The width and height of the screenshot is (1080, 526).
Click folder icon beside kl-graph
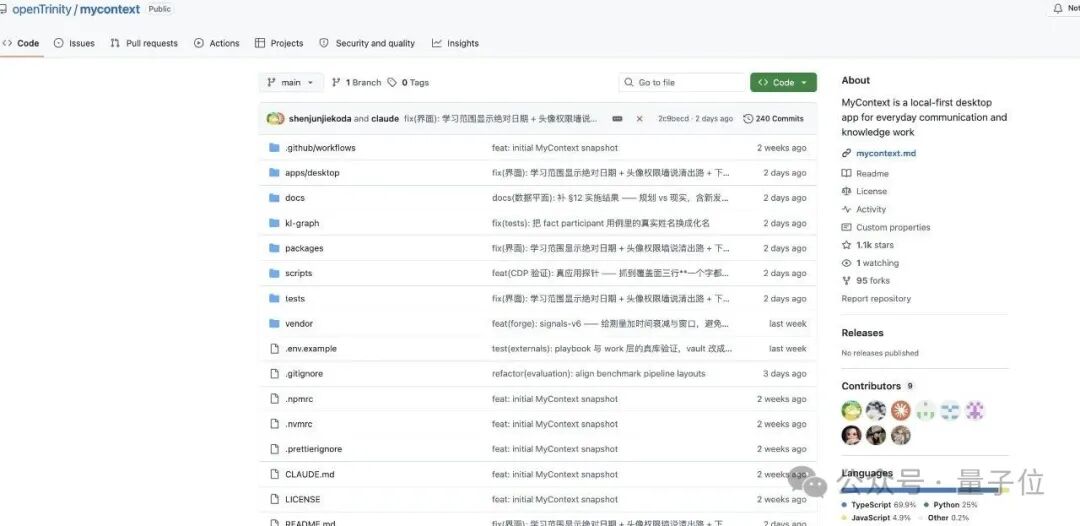pyautogui.click(x=274, y=223)
